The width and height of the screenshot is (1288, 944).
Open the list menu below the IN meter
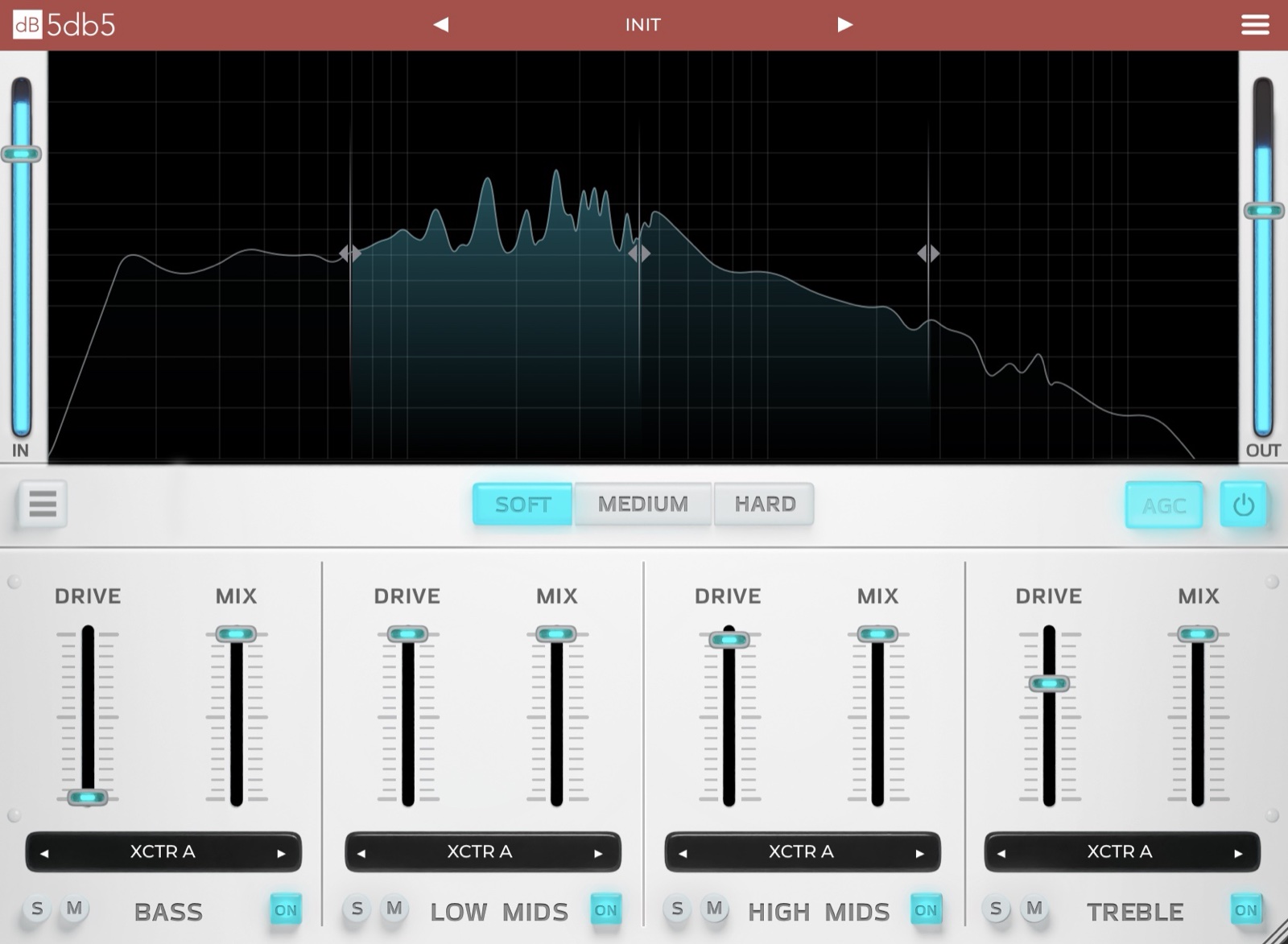(43, 505)
